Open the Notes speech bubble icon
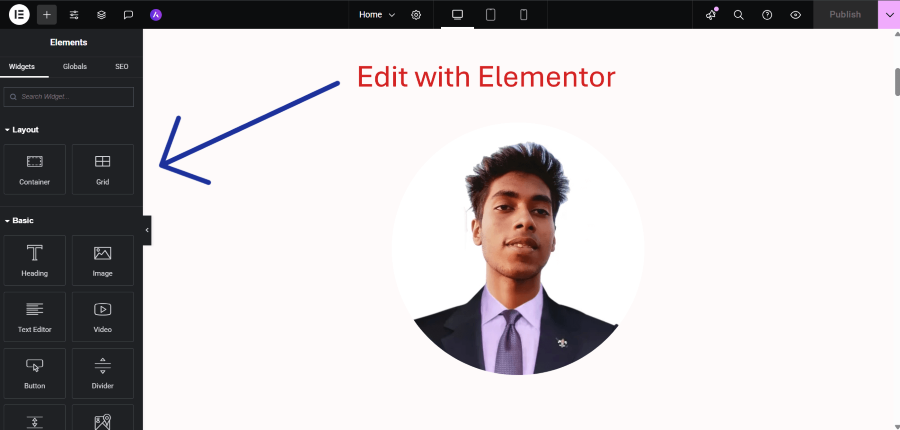The height and width of the screenshot is (430, 900). pyautogui.click(x=129, y=15)
